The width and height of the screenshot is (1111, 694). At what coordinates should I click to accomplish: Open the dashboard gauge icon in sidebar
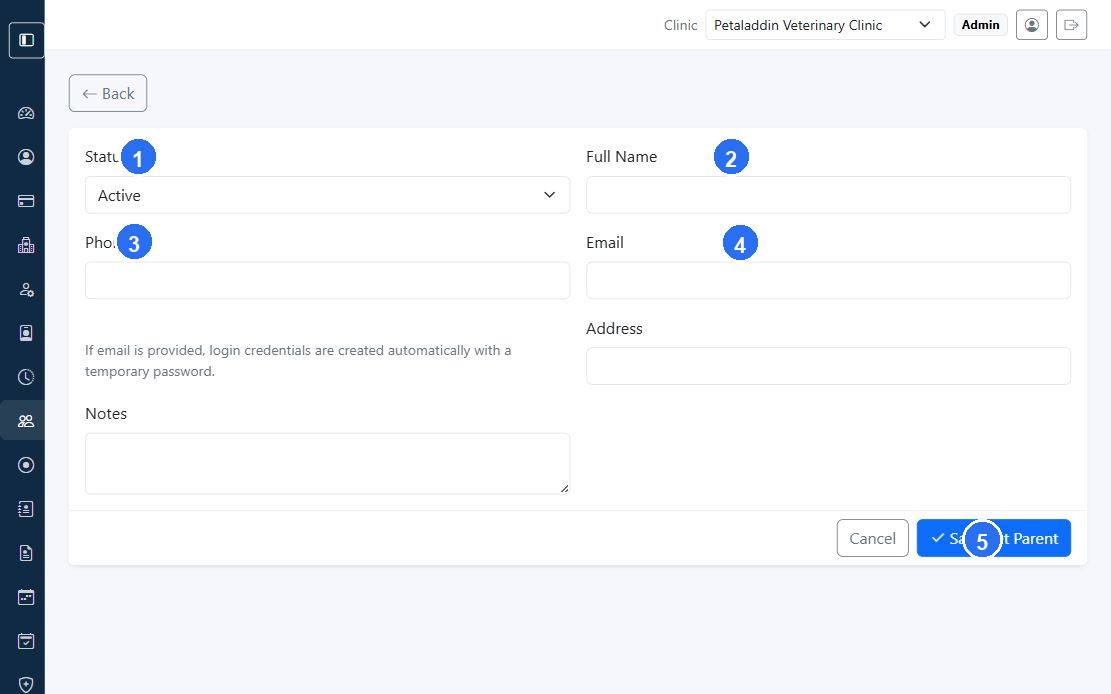coord(26,113)
